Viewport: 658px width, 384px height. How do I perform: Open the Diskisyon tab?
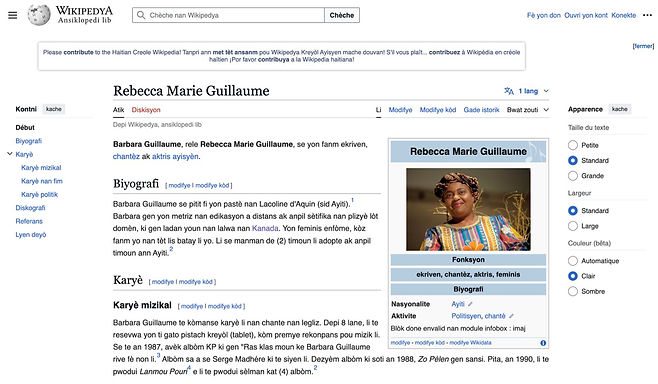click(x=146, y=110)
